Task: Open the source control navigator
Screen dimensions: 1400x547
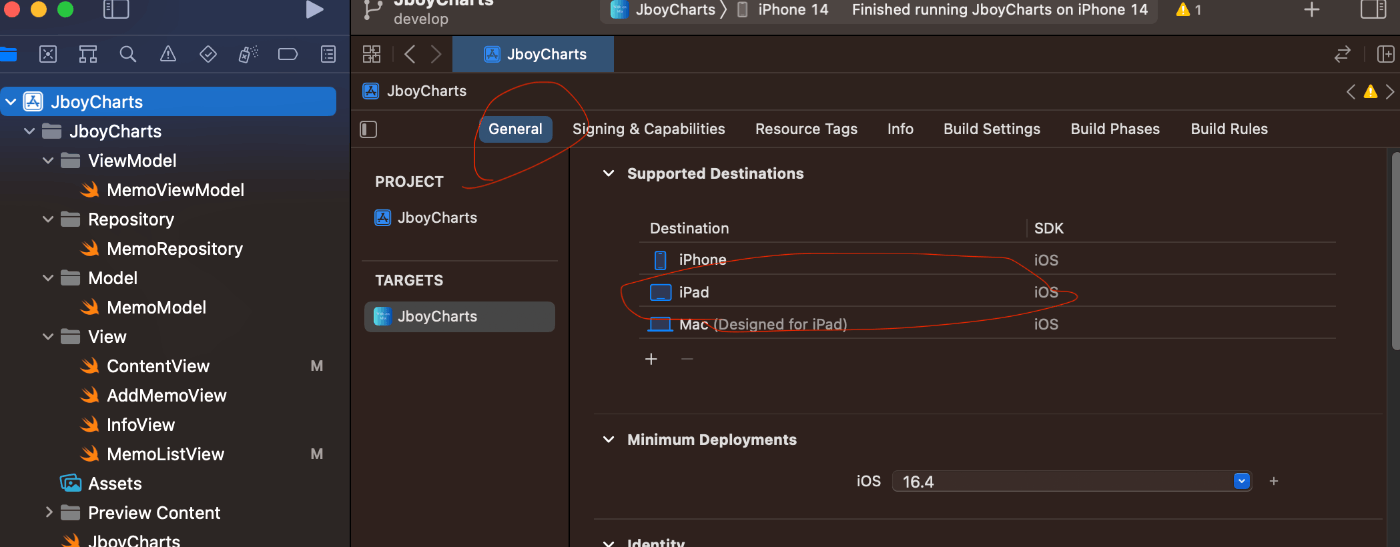Action: 48,54
